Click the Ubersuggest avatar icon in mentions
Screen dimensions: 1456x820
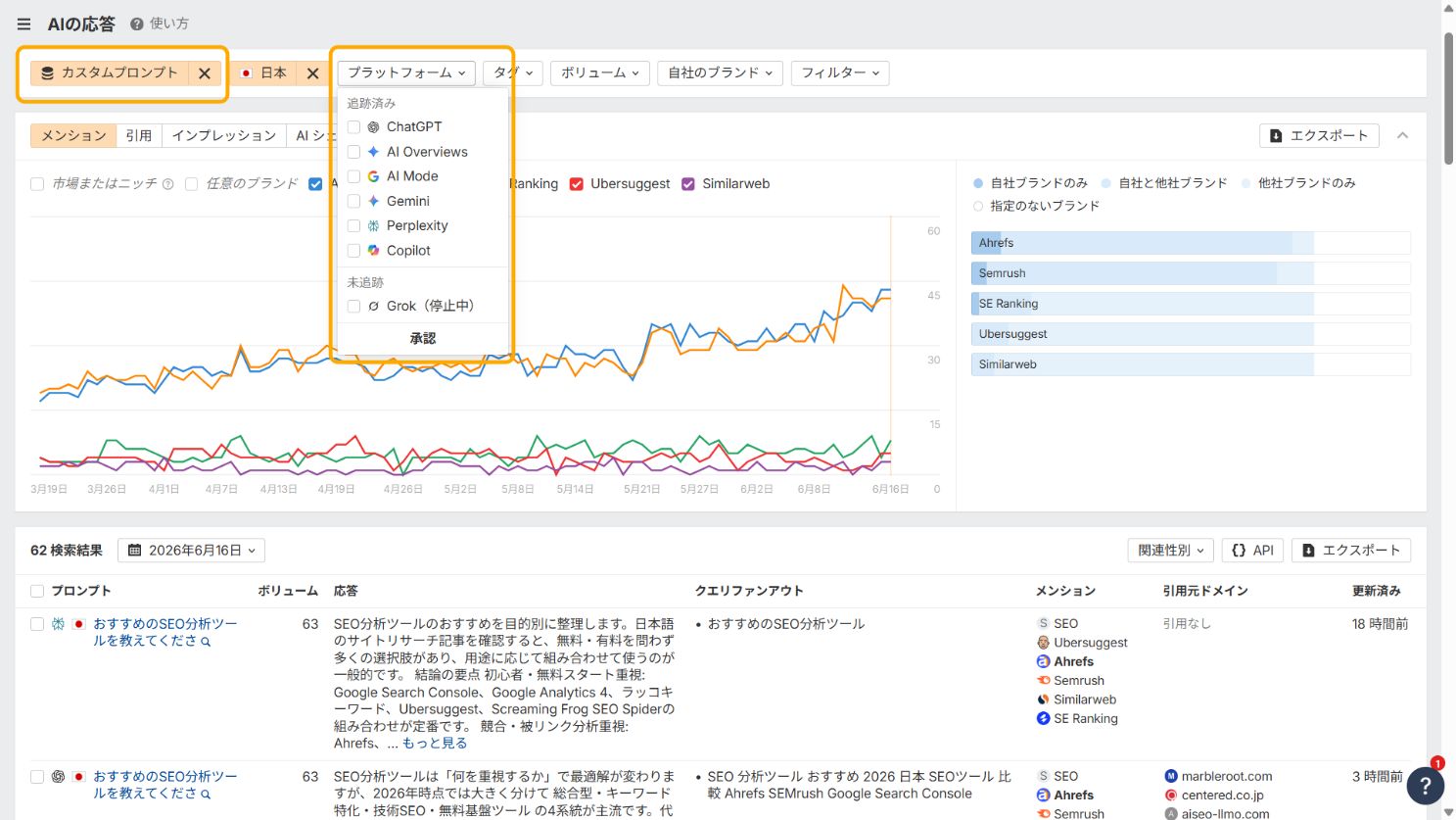(1044, 643)
